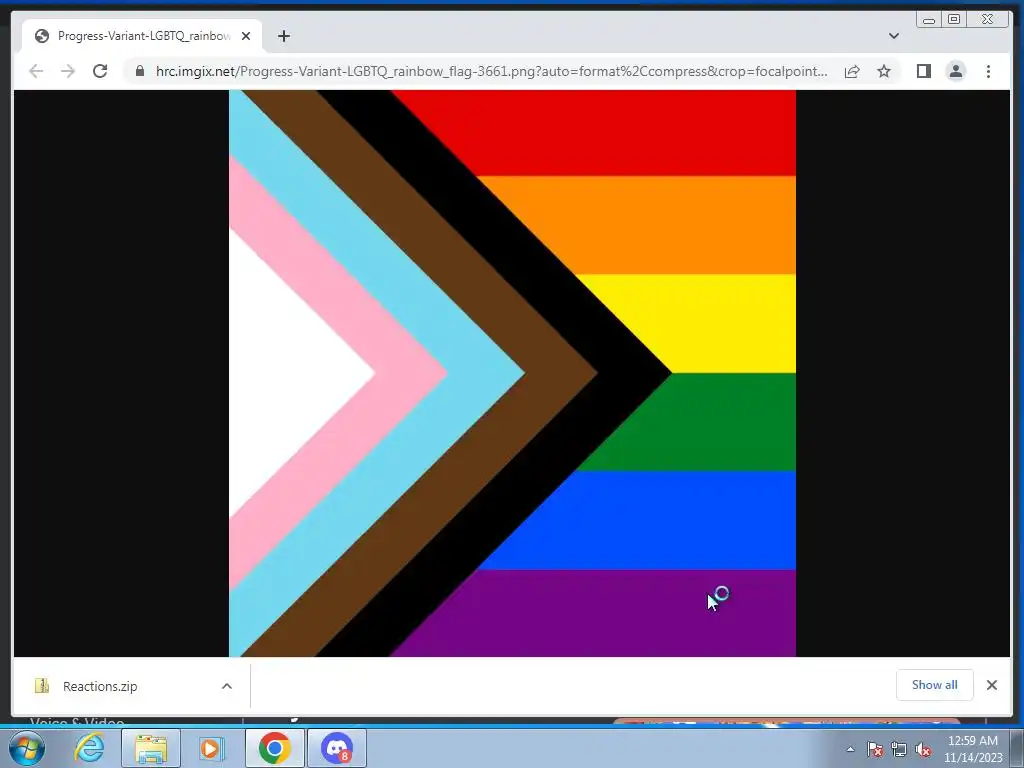The width and height of the screenshot is (1024, 768).
Task: Go back to the previous page
Action: (36, 71)
